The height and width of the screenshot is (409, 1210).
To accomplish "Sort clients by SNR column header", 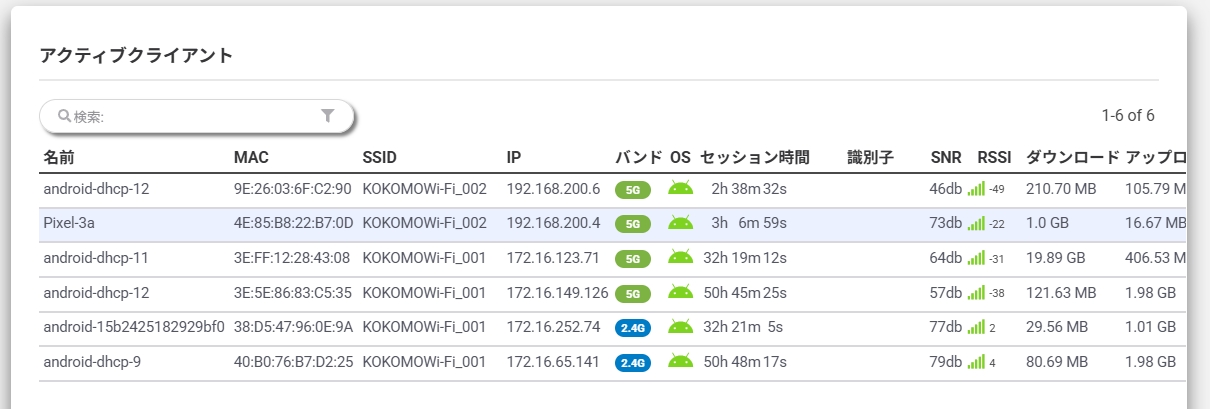I will click(945, 157).
